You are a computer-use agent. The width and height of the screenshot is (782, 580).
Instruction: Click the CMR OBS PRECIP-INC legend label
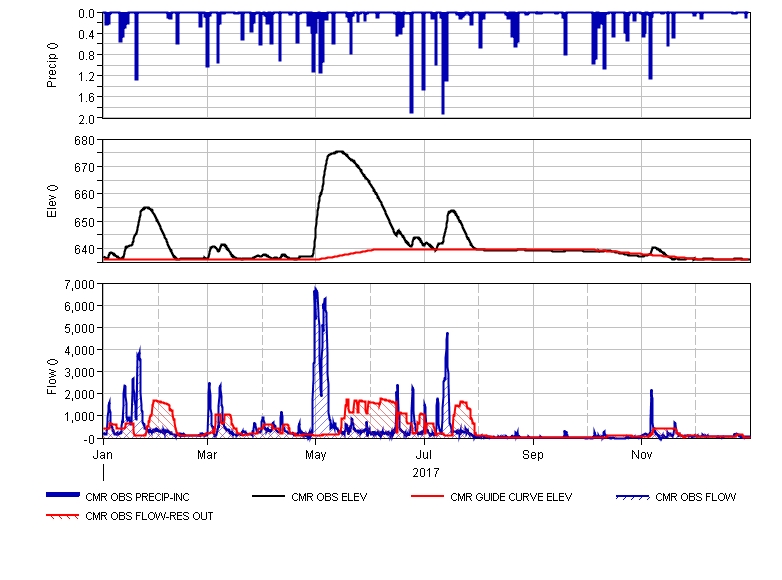pyautogui.click(x=137, y=497)
